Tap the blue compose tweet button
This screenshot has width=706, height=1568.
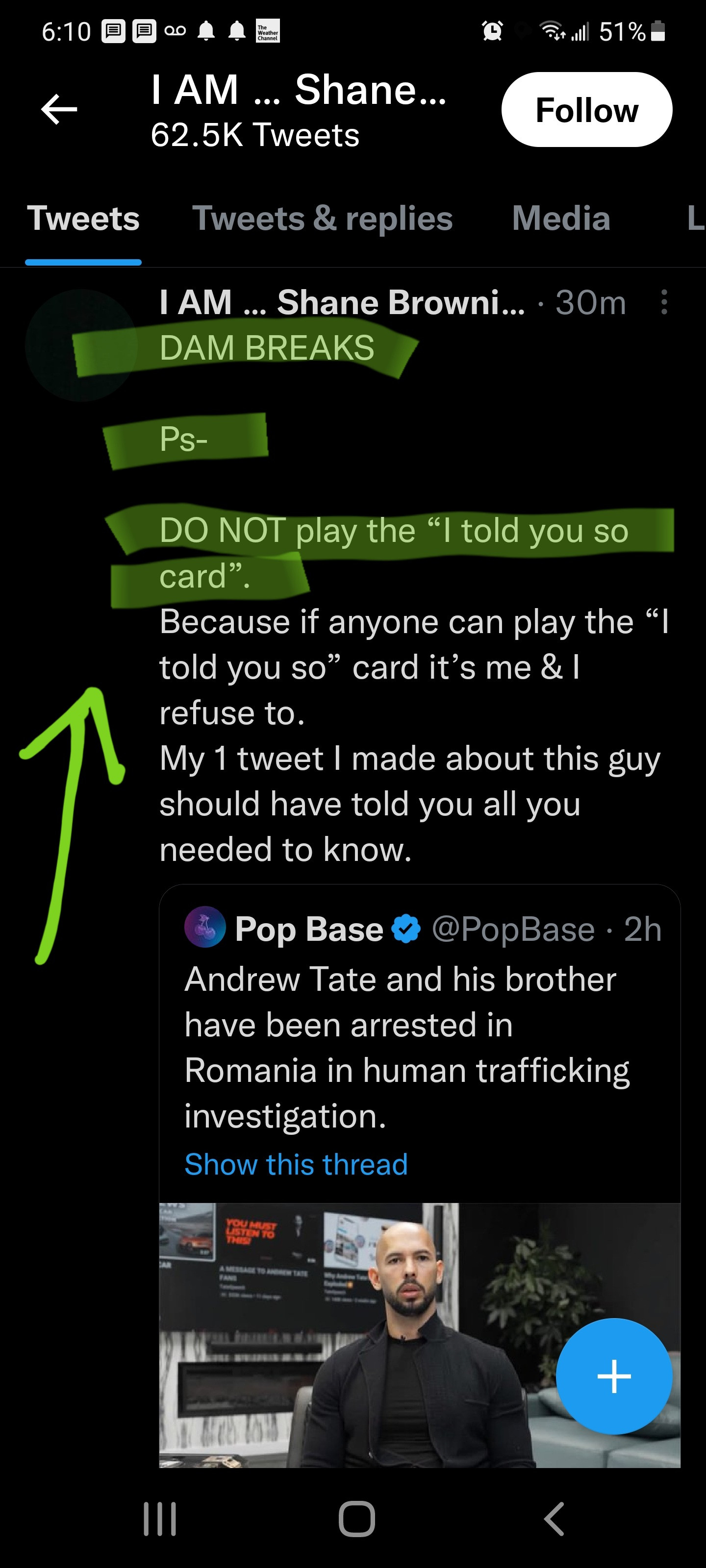tap(613, 1376)
